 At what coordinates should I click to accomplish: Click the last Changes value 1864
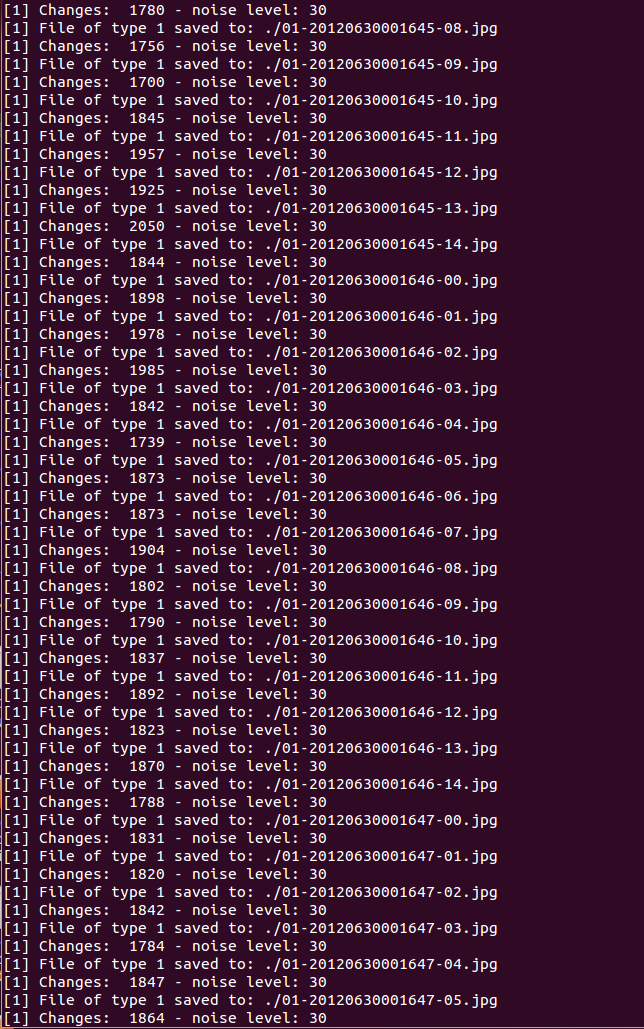coord(147,1018)
